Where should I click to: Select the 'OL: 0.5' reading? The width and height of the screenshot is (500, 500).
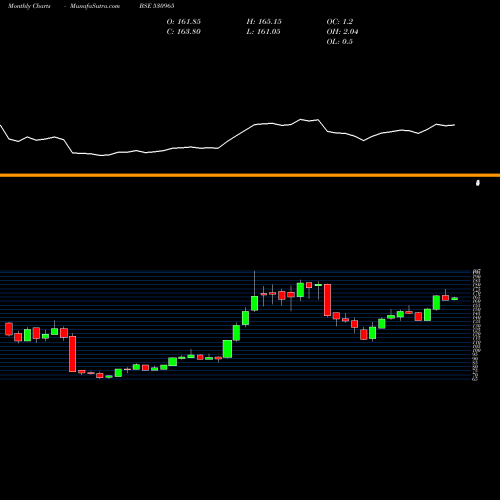pos(340,42)
